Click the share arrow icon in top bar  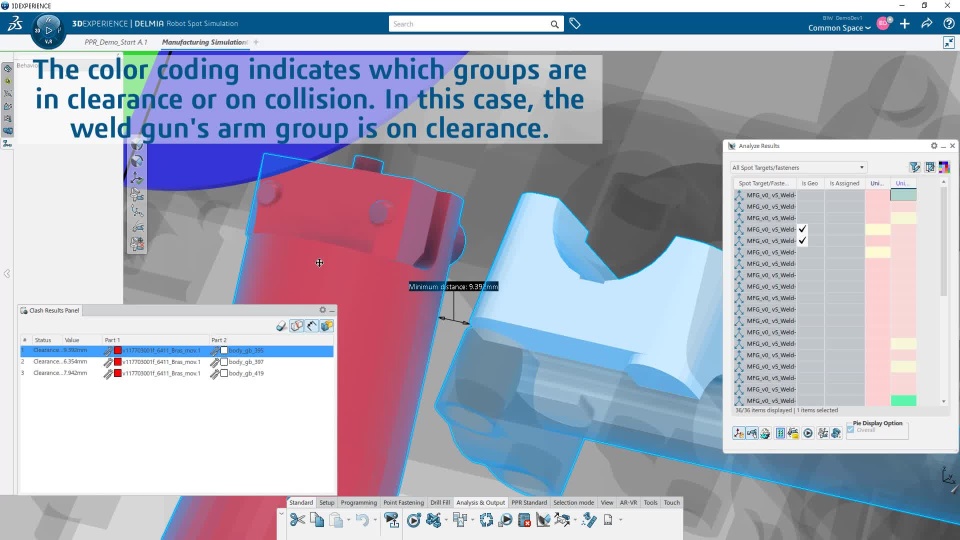pos(927,24)
